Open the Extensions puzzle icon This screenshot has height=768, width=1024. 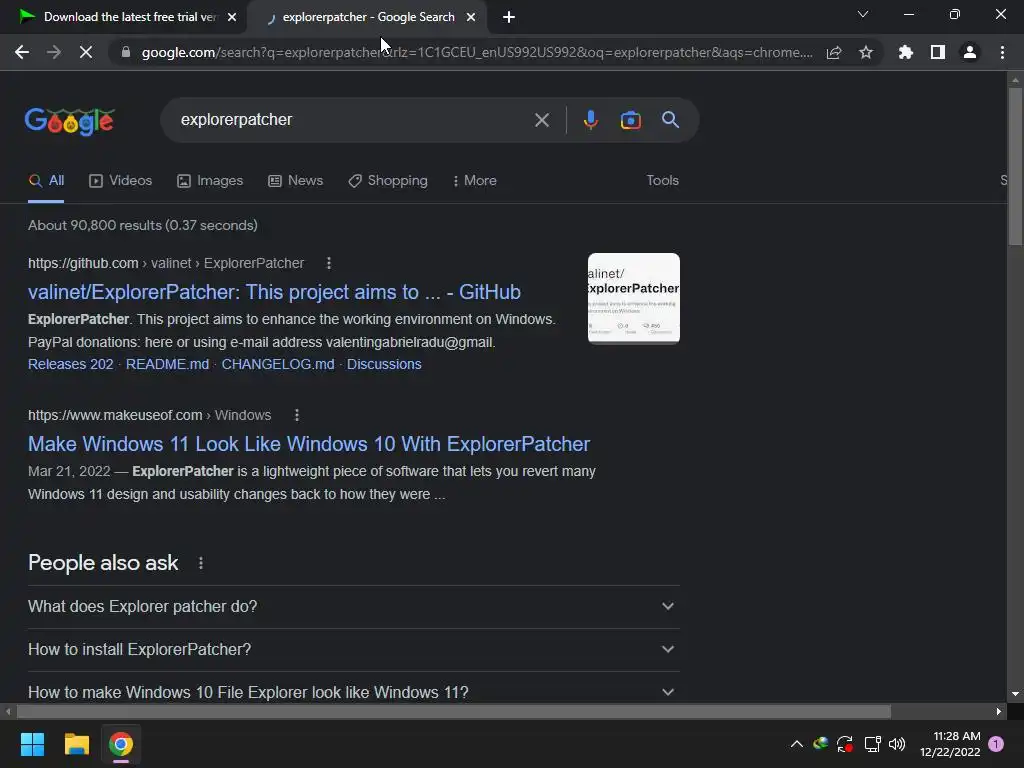point(905,52)
